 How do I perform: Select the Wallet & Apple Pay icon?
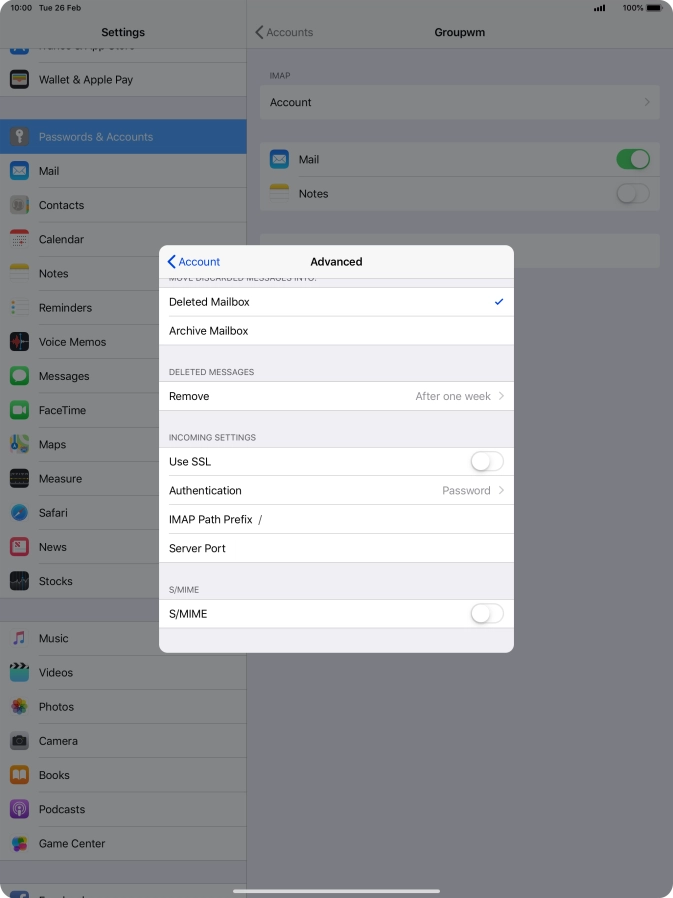pyautogui.click(x=19, y=80)
